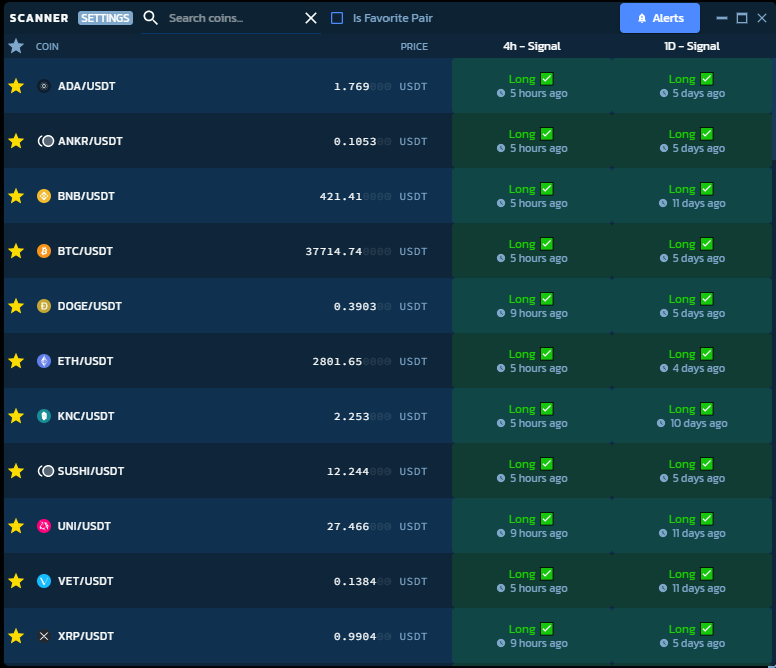Toggle favorite star for ADA/USDT
Screen dimensions: 776x668
(16, 86)
